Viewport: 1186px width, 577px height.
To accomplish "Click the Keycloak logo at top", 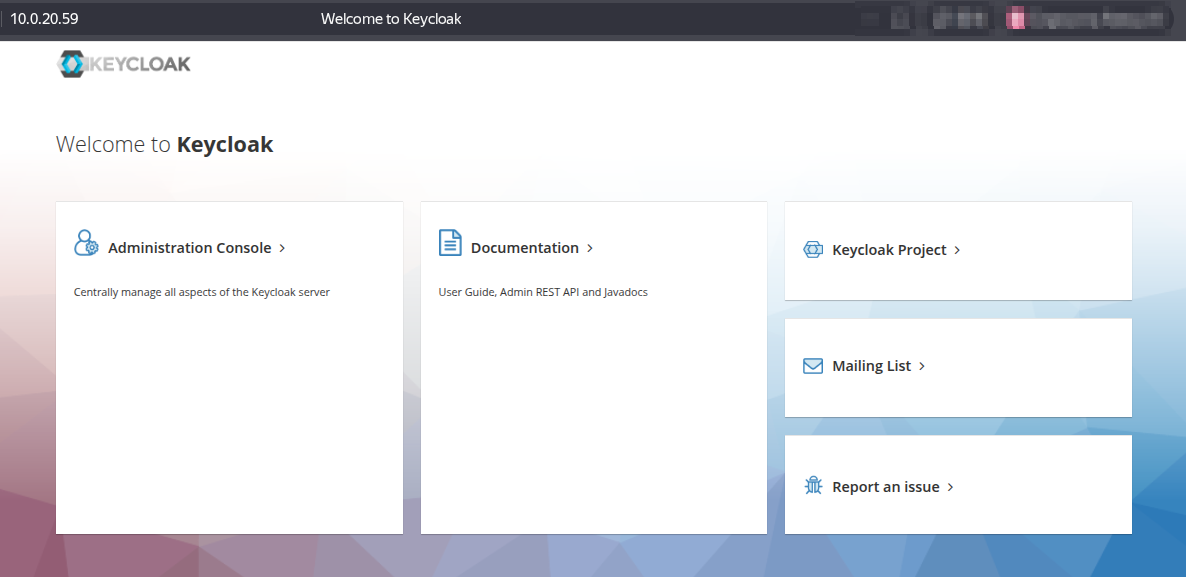I will (x=124, y=64).
